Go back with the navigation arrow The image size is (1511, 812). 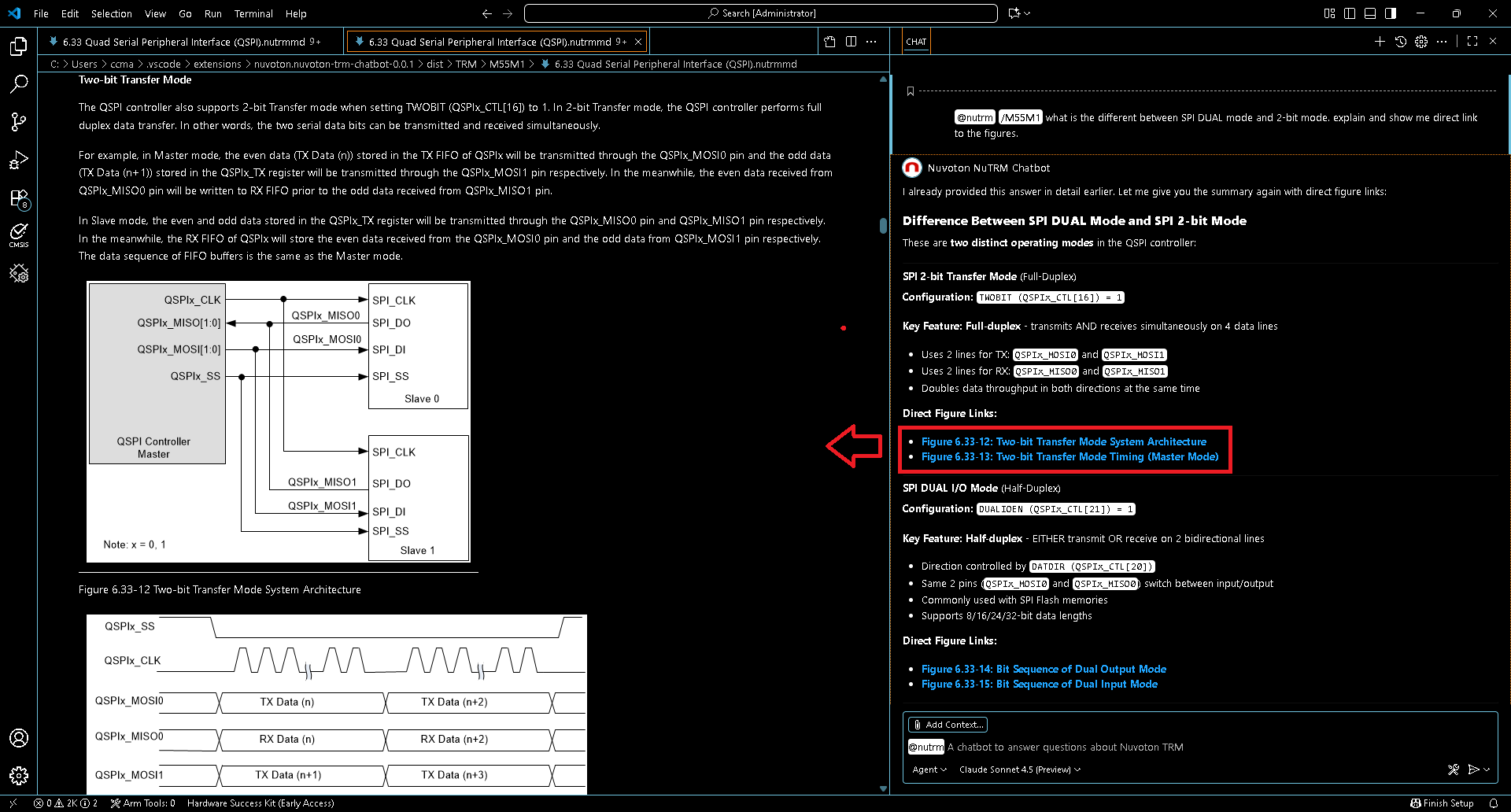pyautogui.click(x=486, y=13)
